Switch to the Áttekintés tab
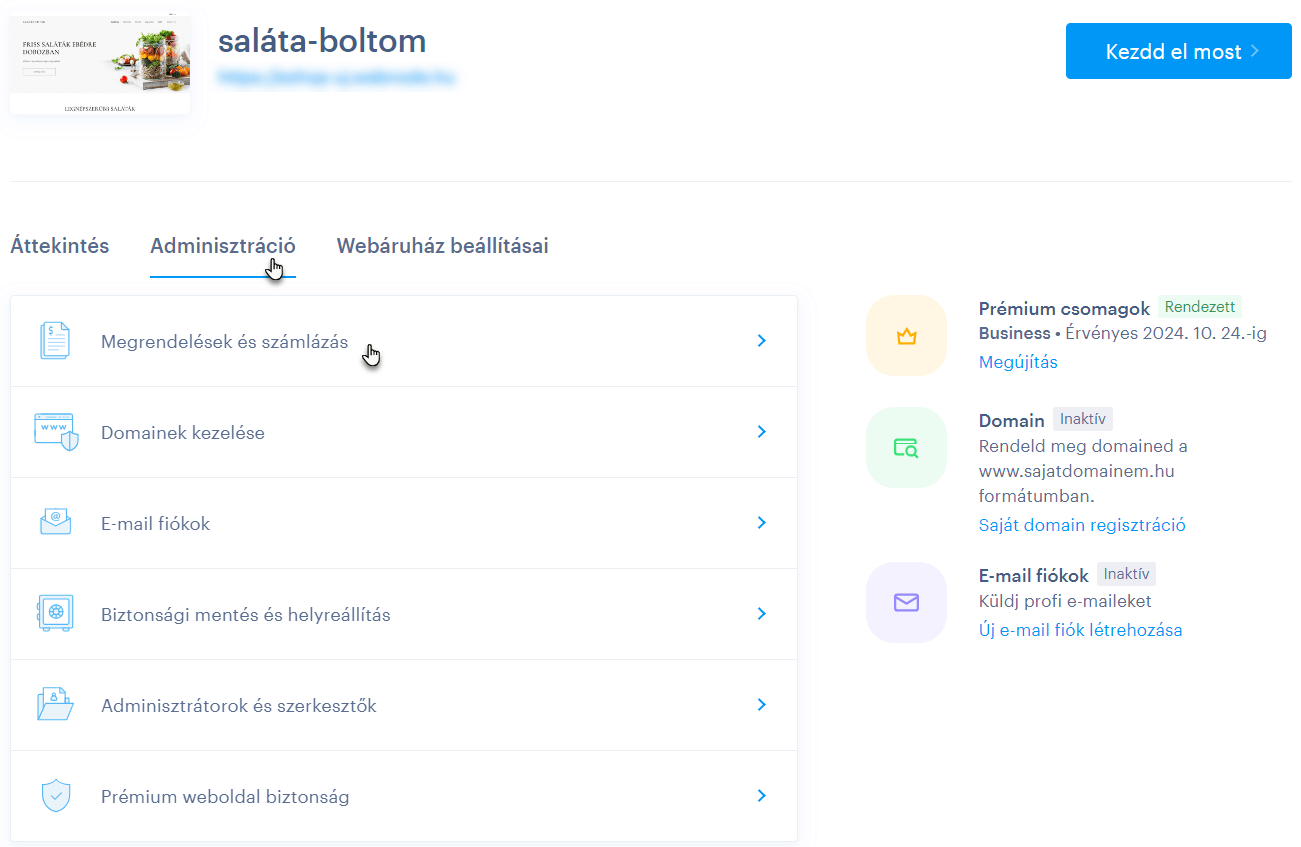The width and height of the screenshot is (1301, 847). click(x=60, y=246)
